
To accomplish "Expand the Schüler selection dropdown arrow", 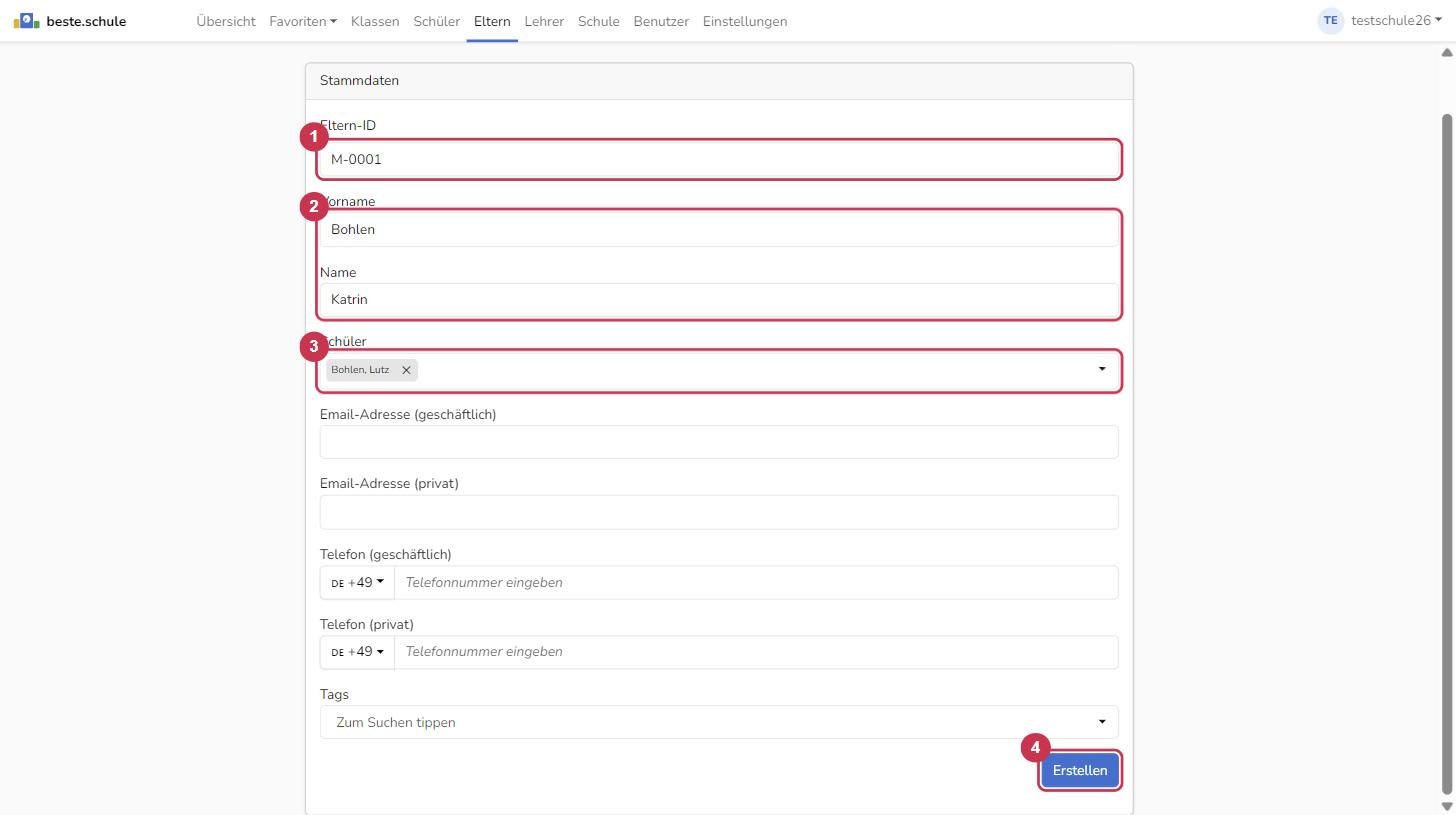I will [1102, 369].
